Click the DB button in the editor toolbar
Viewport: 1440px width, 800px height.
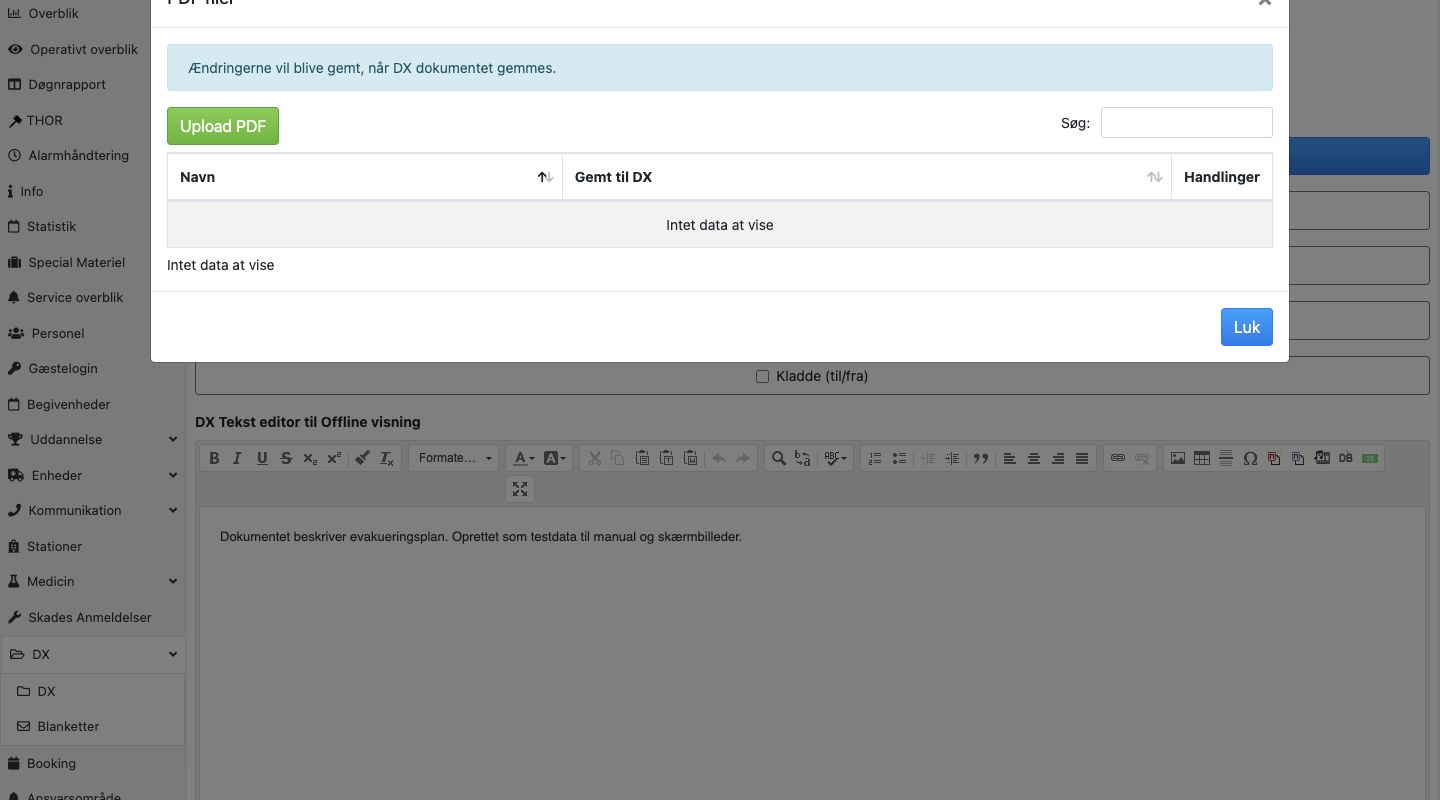(x=1346, y=458)
